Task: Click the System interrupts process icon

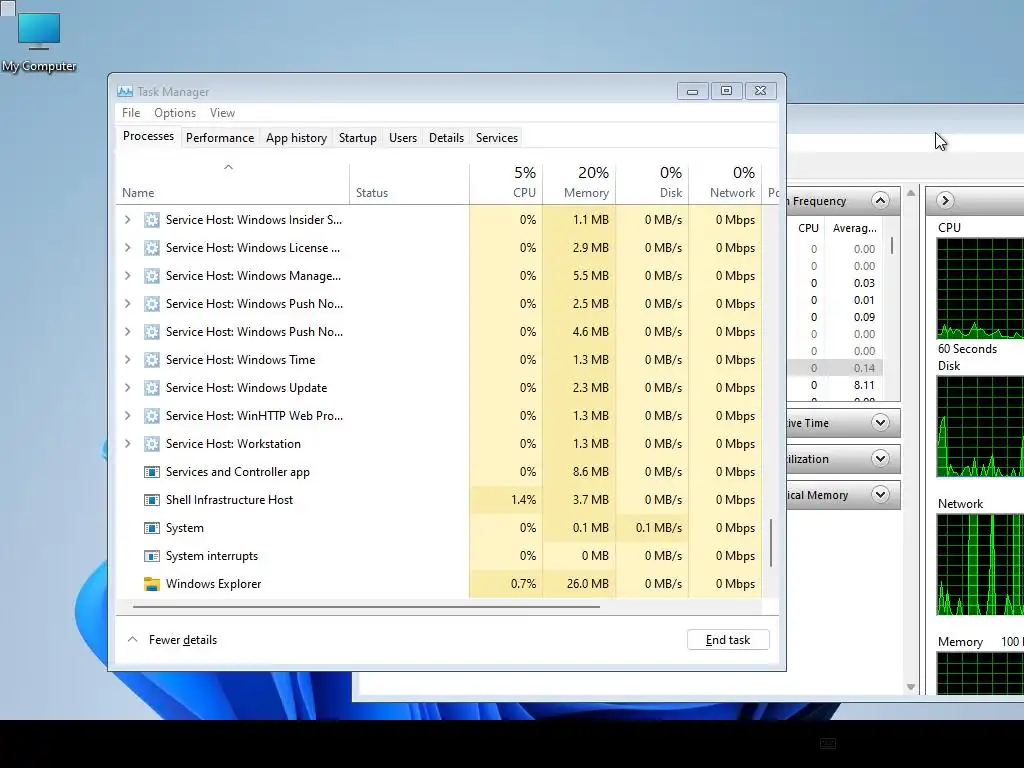Action: pyautogui.click(x=152, y=556)
